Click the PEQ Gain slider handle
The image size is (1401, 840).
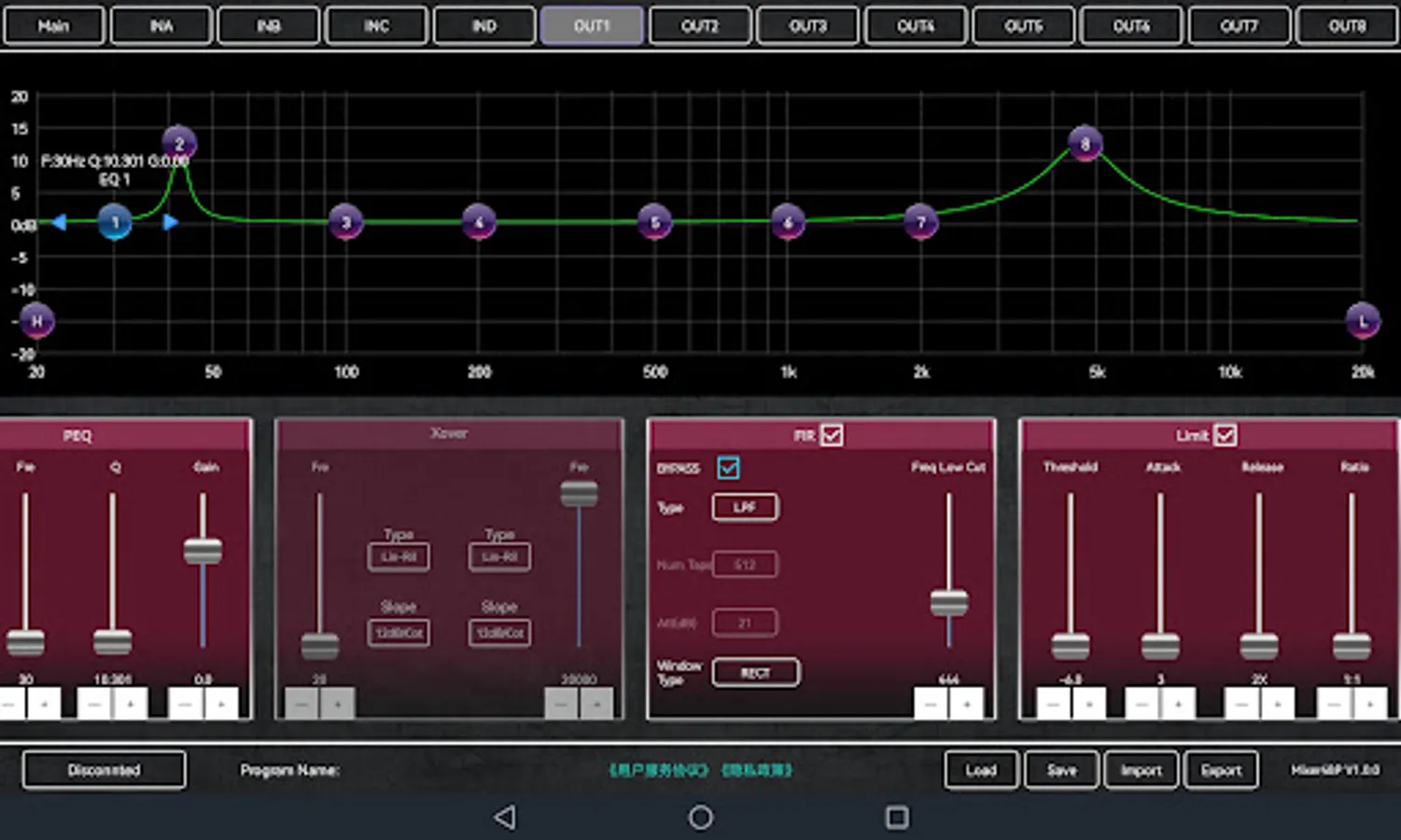tap(203, 551)
